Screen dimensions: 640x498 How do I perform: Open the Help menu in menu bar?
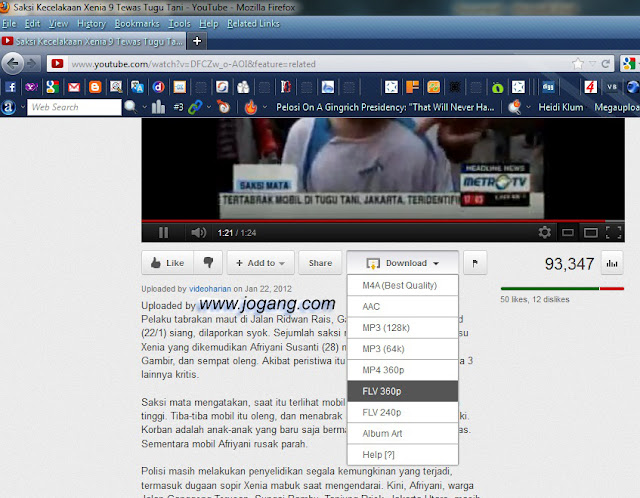209,24
